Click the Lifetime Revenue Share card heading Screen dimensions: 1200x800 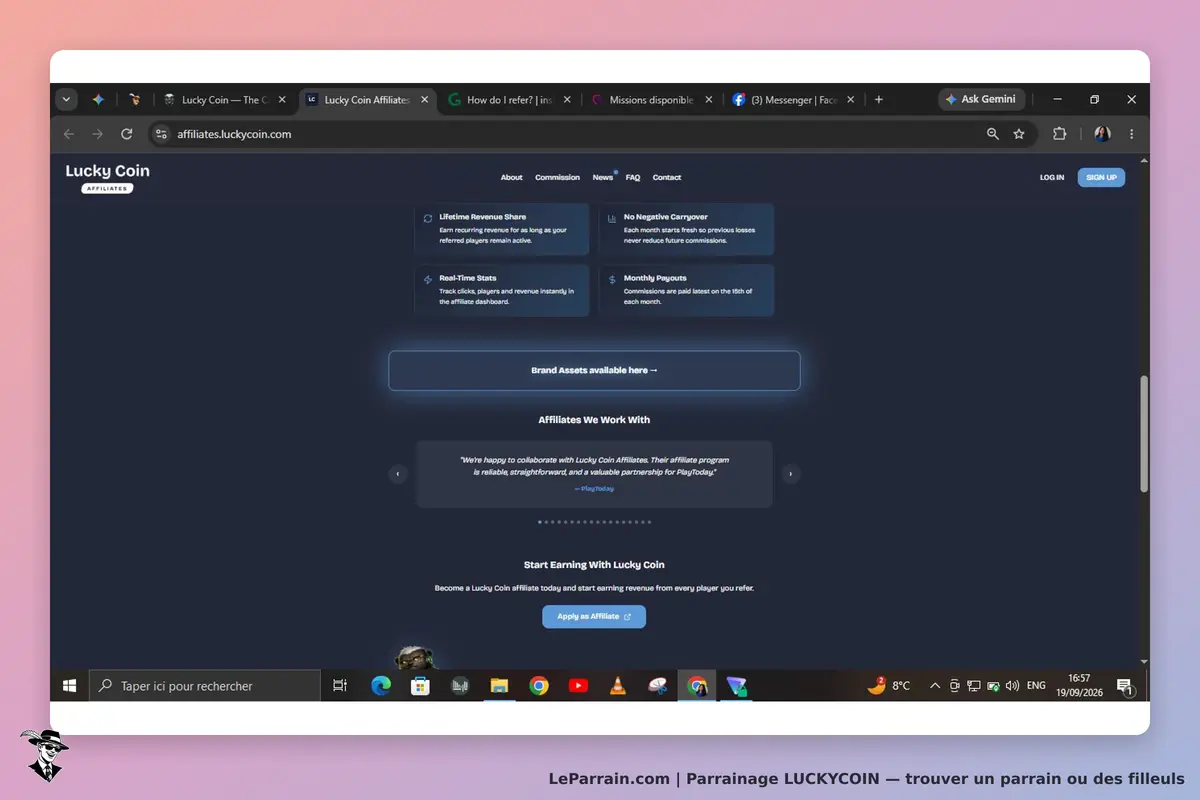click(482, 216)
